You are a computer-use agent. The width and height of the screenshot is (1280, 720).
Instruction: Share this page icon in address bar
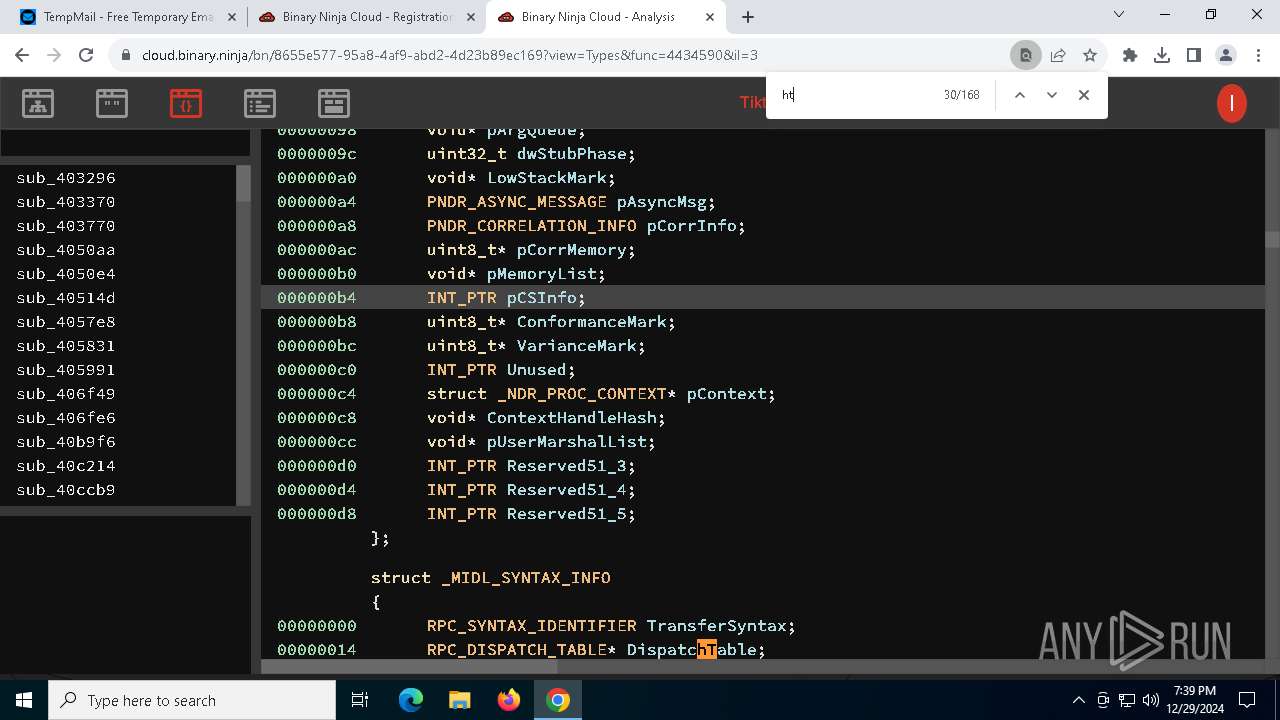click(x=1058, y=55)
